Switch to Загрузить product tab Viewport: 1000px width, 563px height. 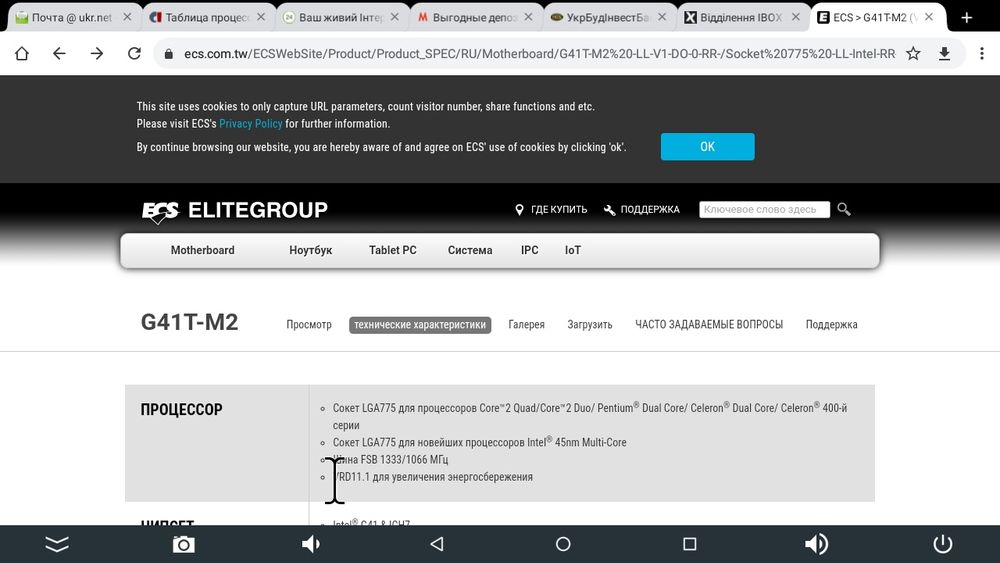click(589, 325)
